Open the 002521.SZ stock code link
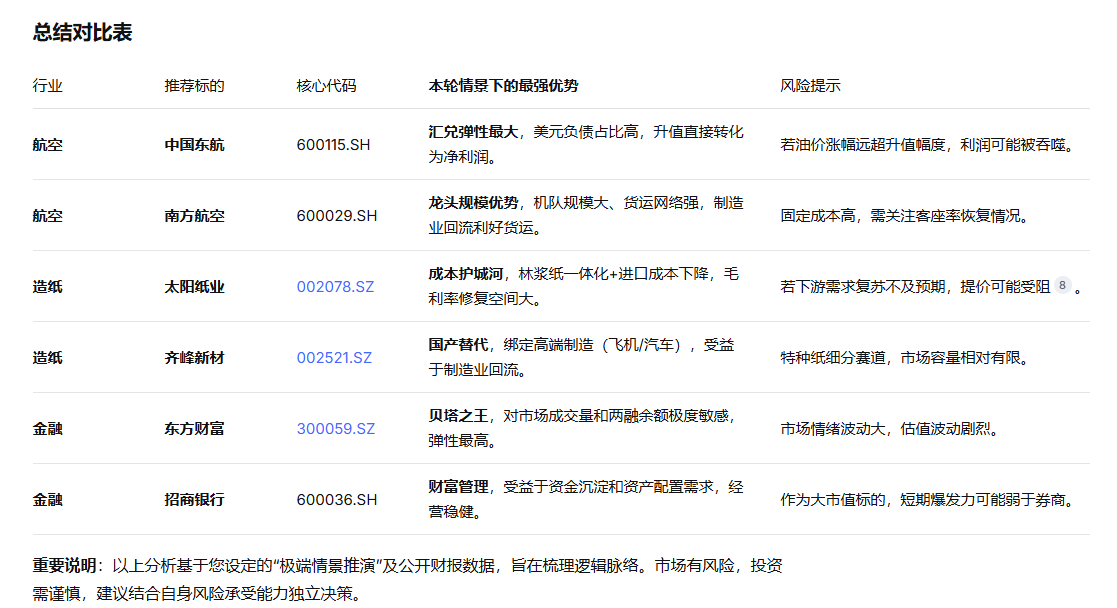Image resolution: width=1117 pixels, height=608 pixels. [x=334, y=358]
